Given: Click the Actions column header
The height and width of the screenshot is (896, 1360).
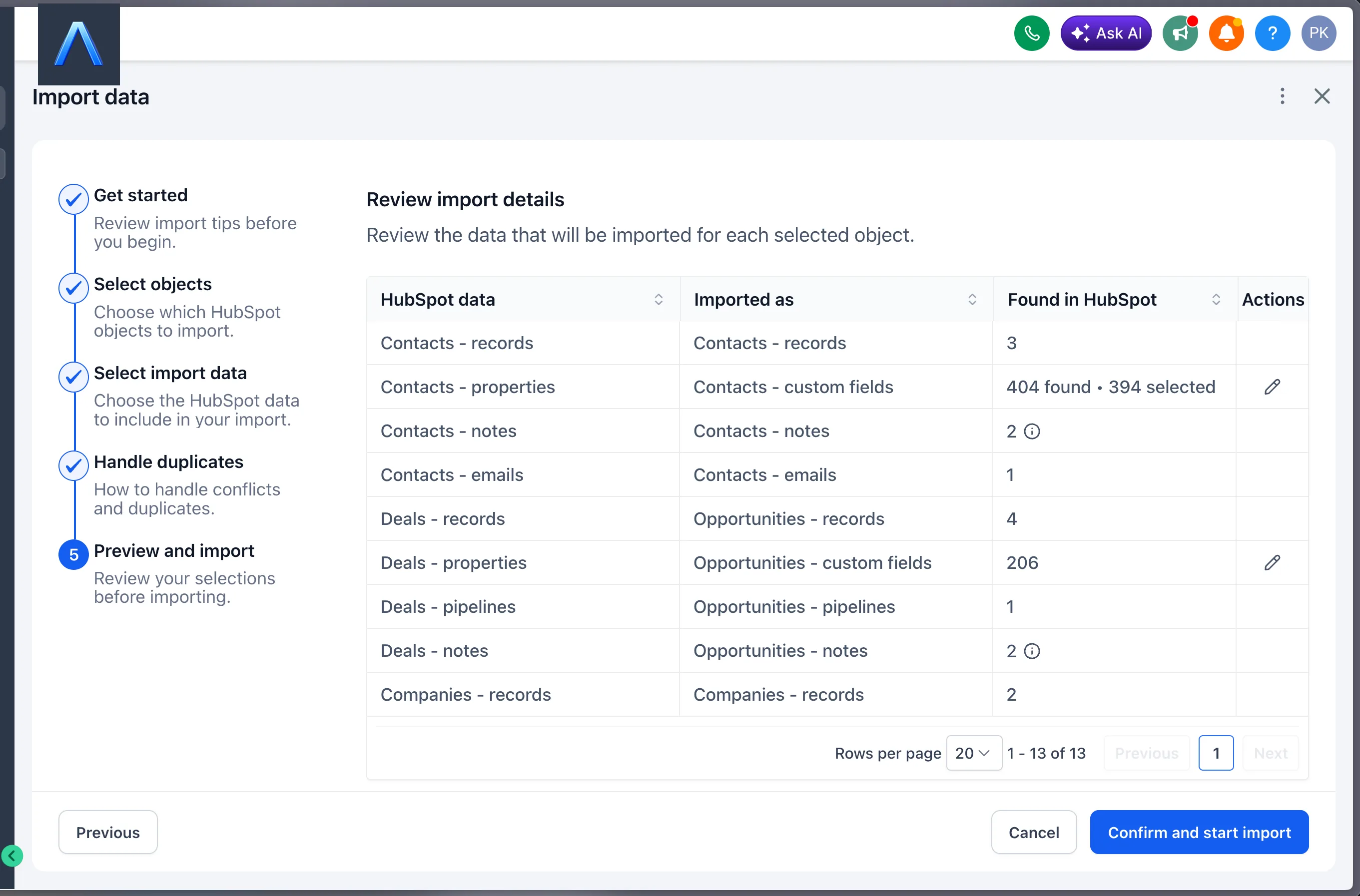Looking at the screenshot, I should [x=1273, y=300].
